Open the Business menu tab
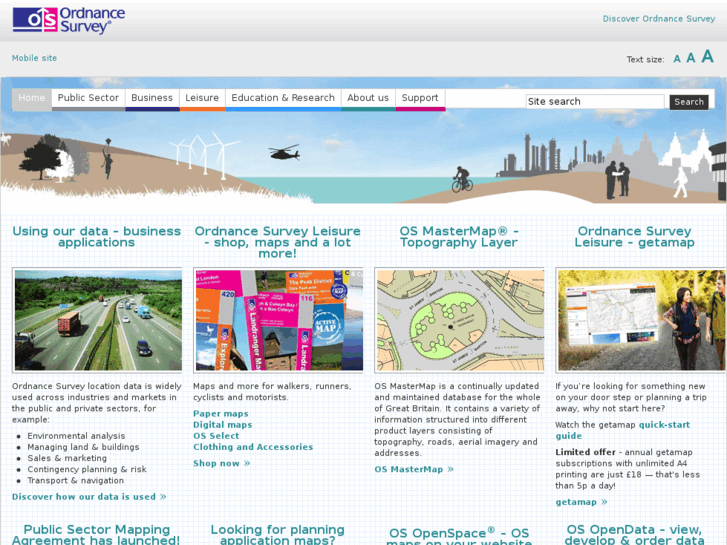Screen dimensions: 727x545 click(152, 99)
